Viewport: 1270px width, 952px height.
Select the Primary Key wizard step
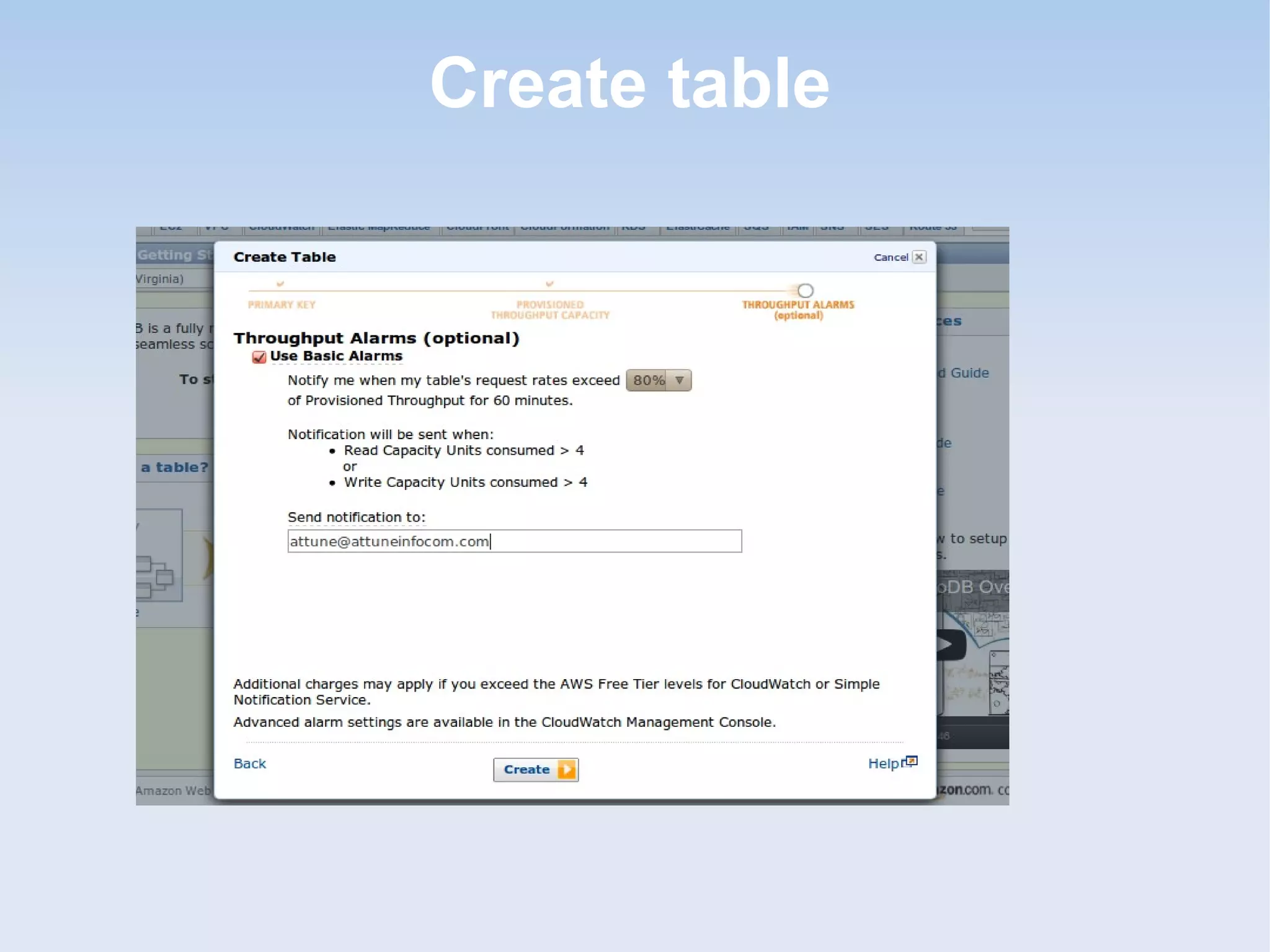coord(282,305)
